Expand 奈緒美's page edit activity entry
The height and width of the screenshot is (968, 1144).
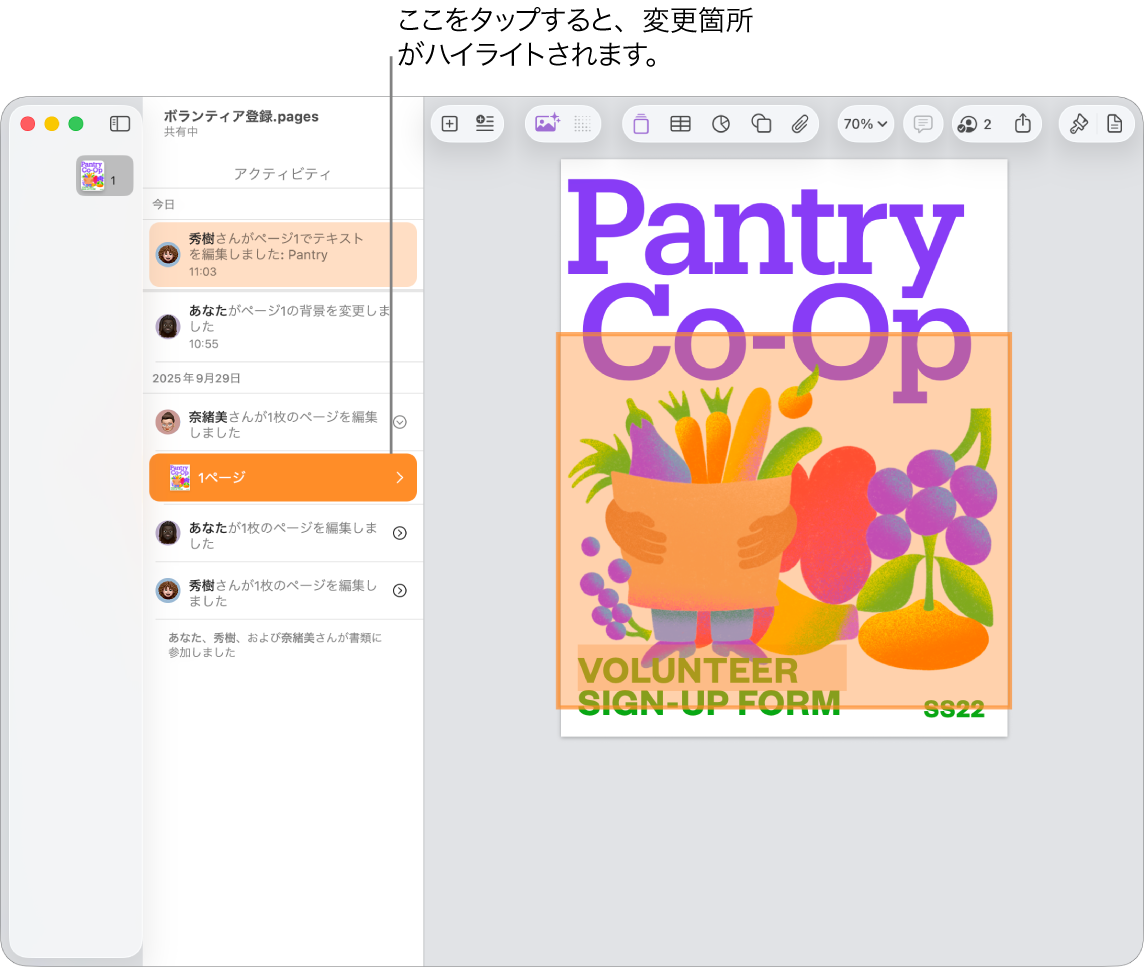(x=399, y=421)
